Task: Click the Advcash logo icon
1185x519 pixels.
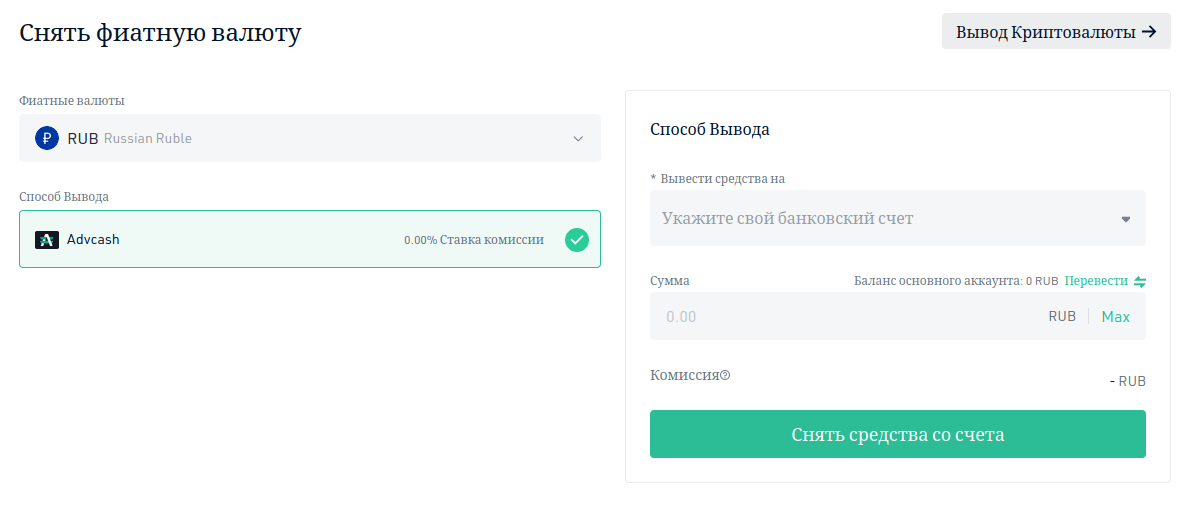Action: click(47, 240)
